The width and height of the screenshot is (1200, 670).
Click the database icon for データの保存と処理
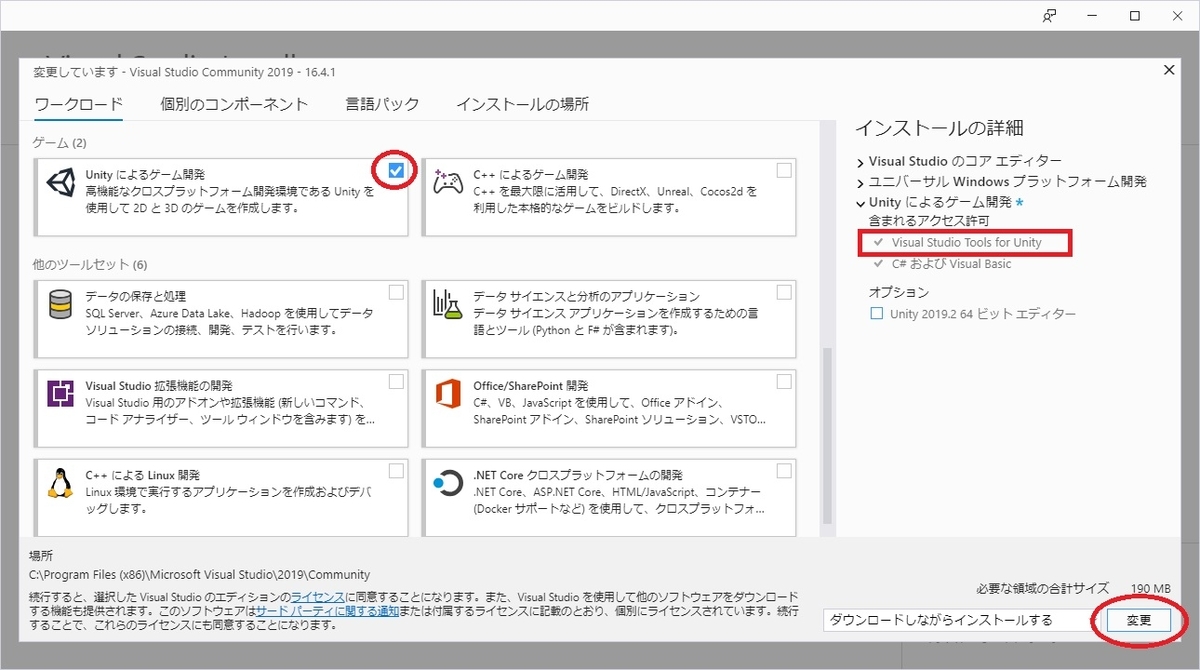pos(63,303)
